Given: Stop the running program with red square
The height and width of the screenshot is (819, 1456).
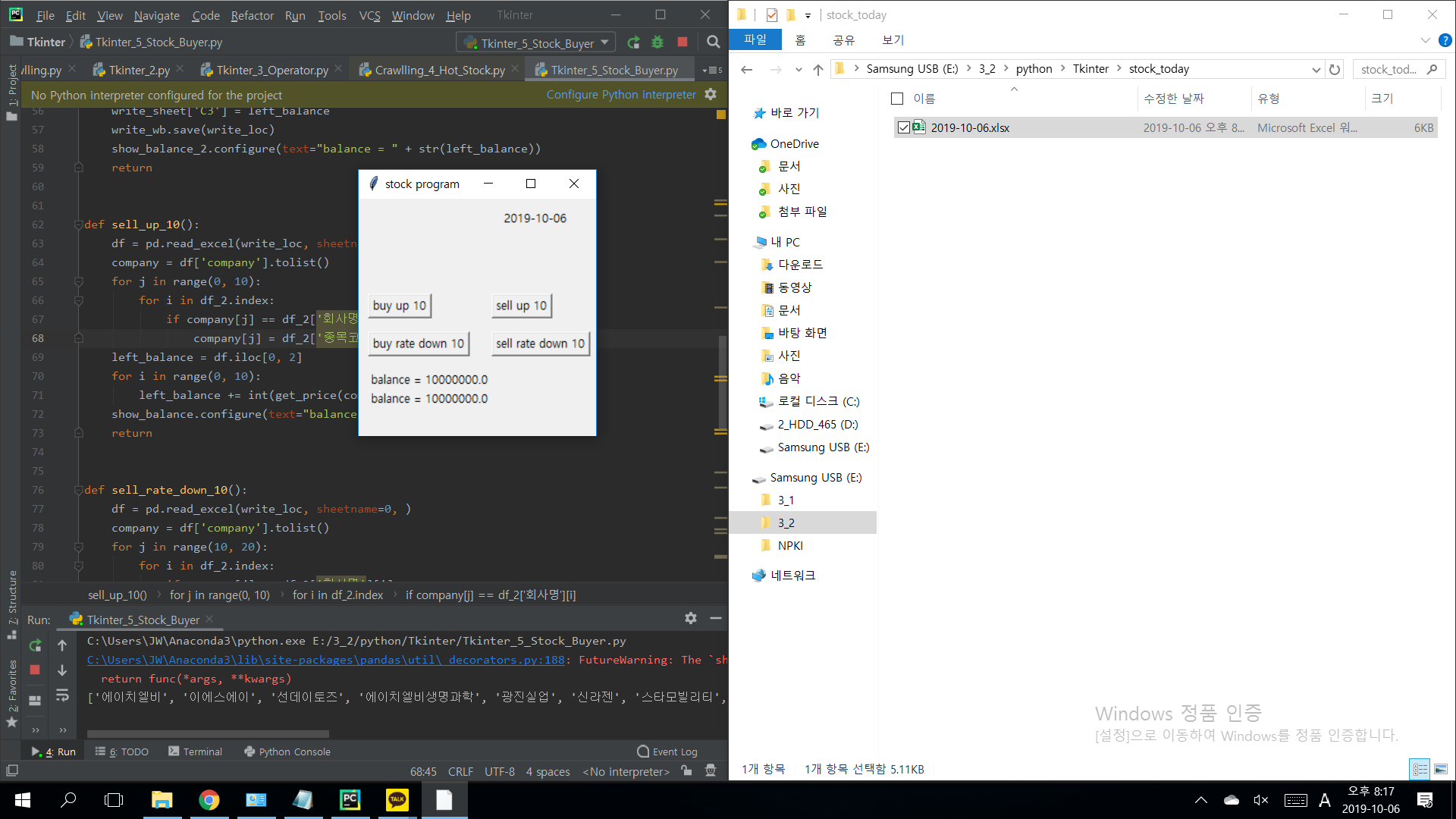Looking at the screenshot, I should point(682,42).
